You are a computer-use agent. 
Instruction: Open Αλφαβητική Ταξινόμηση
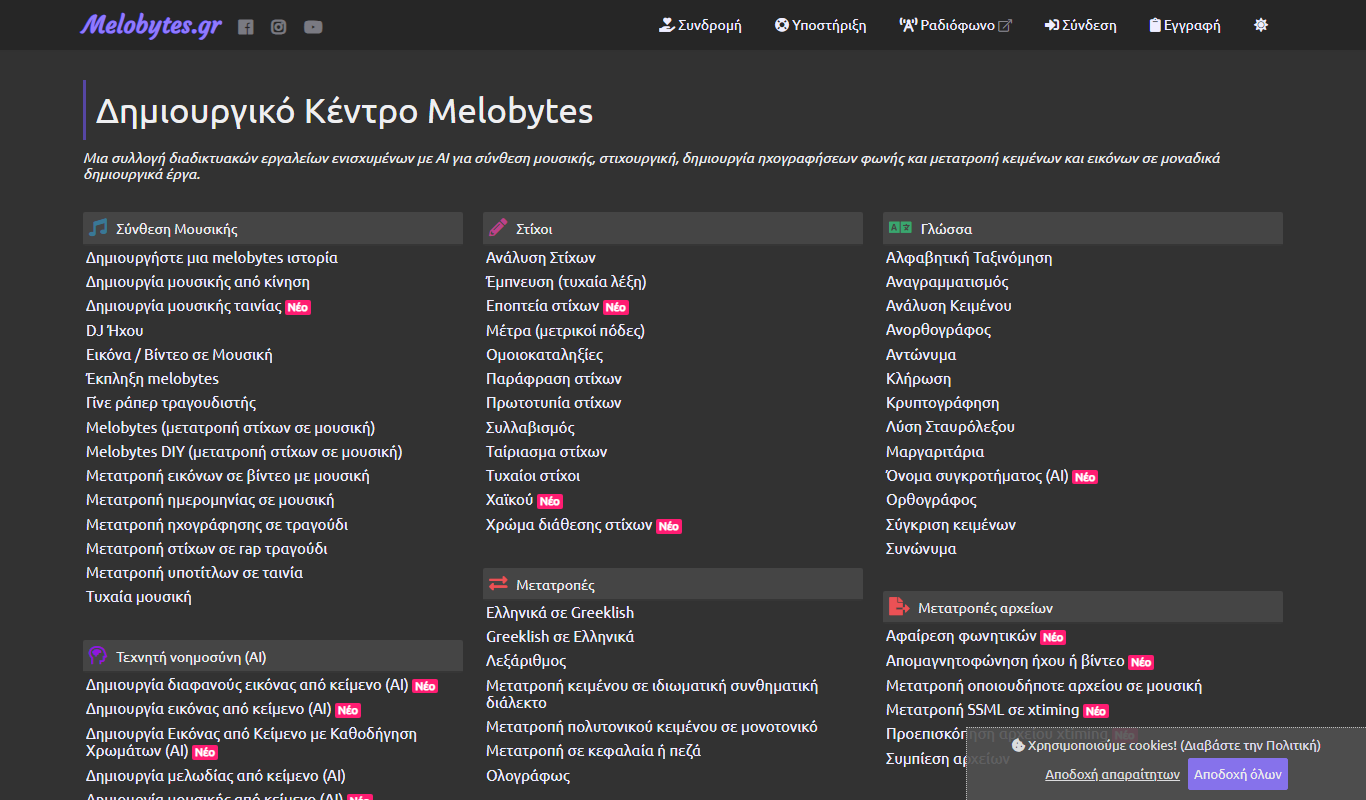(x=969, y=257)
